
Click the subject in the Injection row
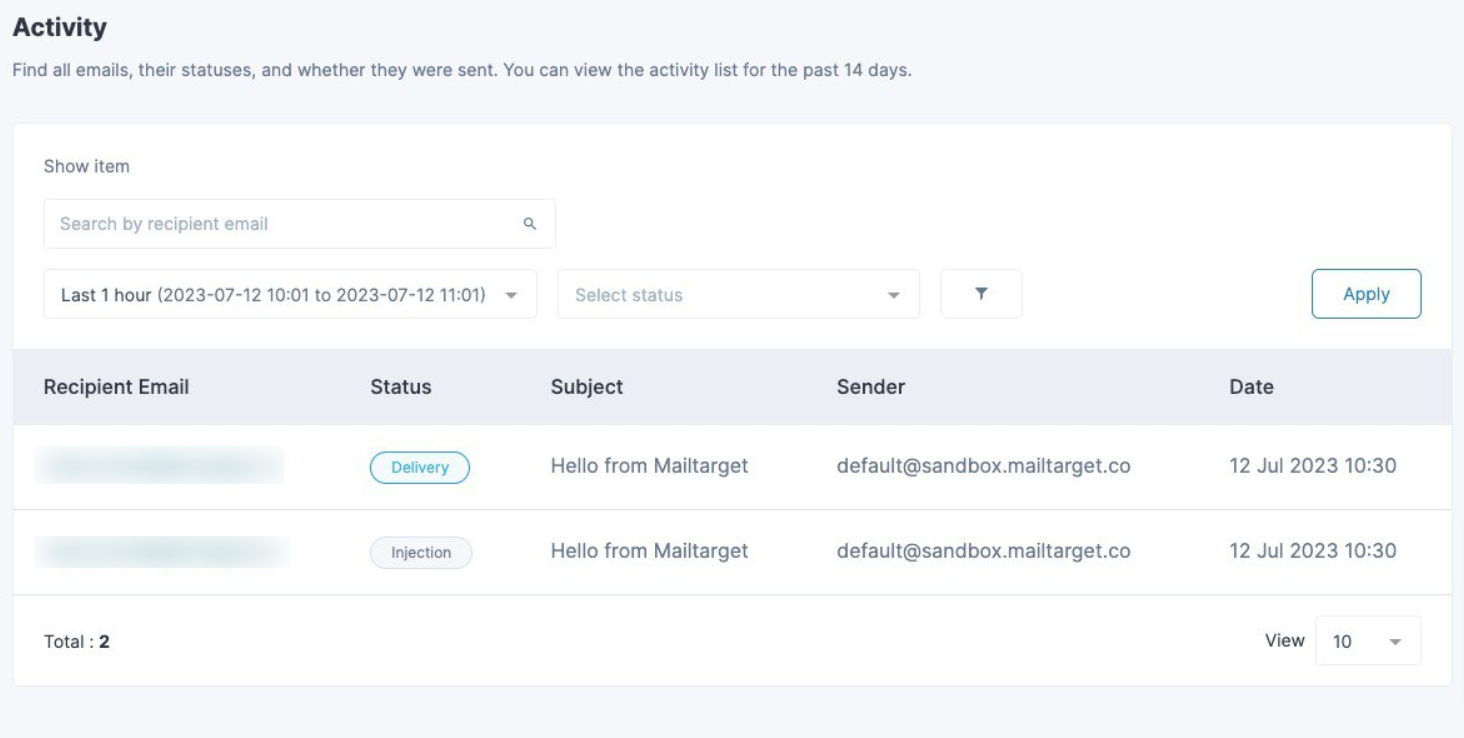pos(649,551)
